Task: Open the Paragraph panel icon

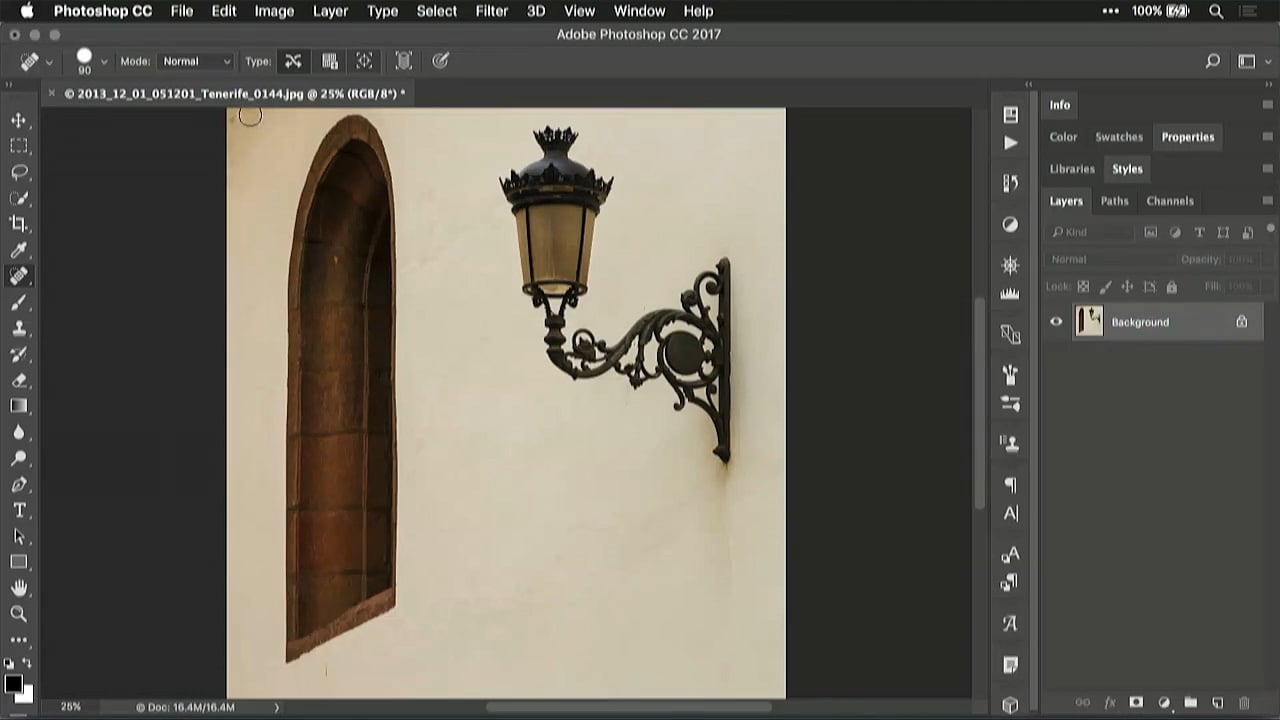Action: click(x=1010, y=485)
